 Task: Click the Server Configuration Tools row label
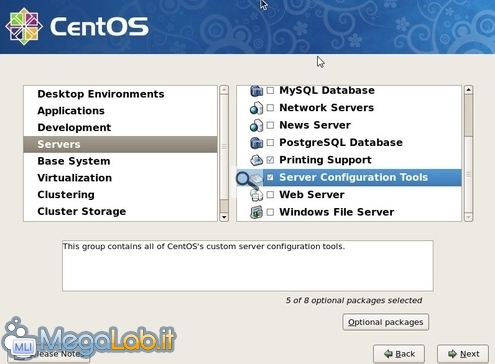pyautogui.click(x=353, y=177)
